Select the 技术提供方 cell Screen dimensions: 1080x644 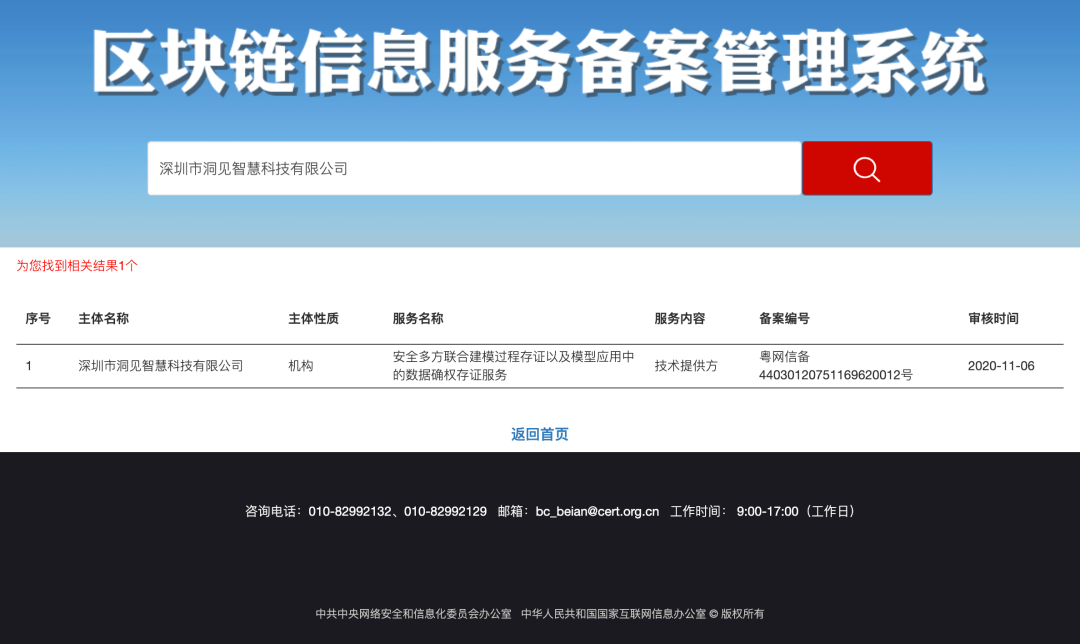point(686,366)
